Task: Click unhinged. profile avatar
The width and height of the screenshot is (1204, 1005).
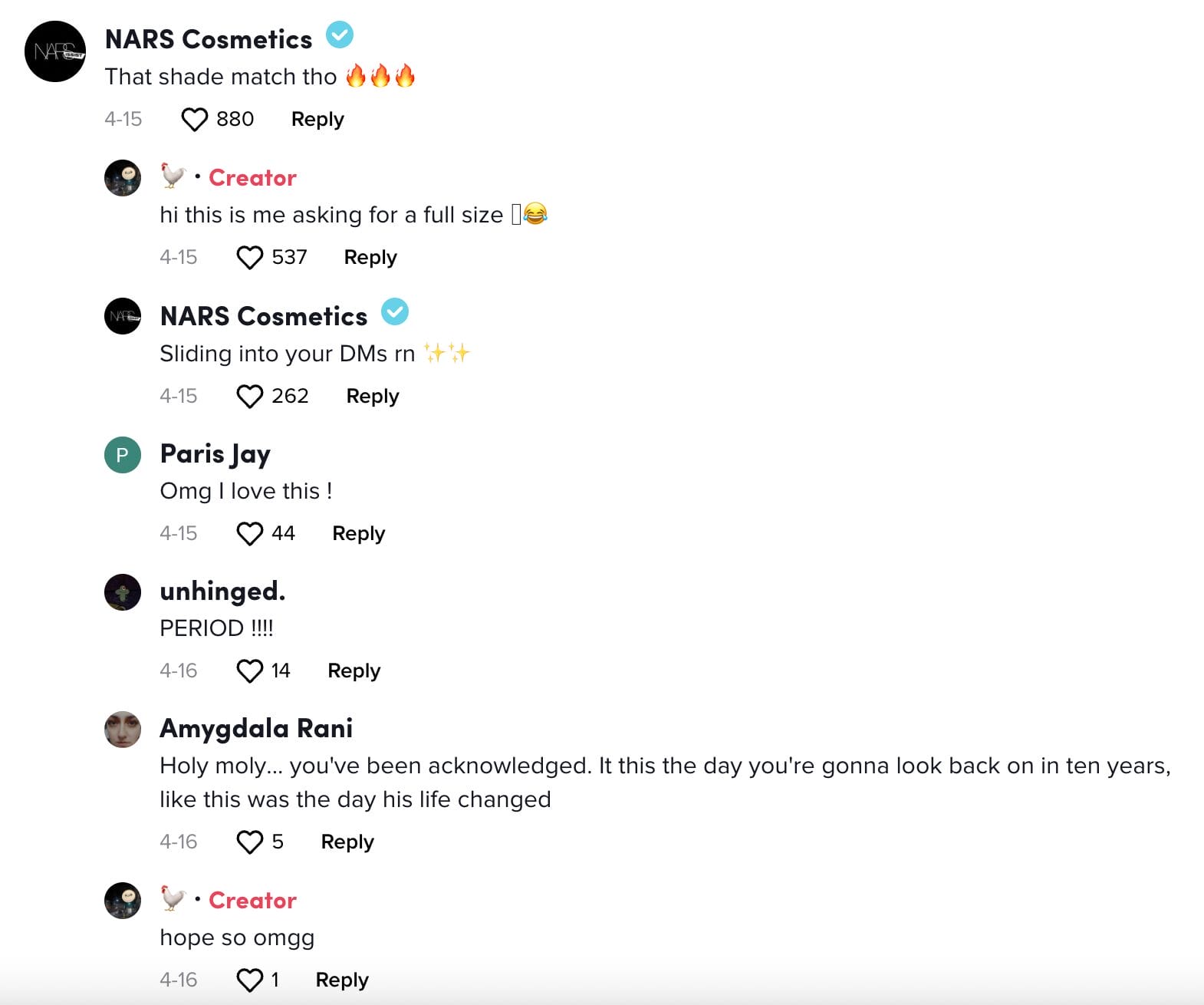Action: point(123,592)
